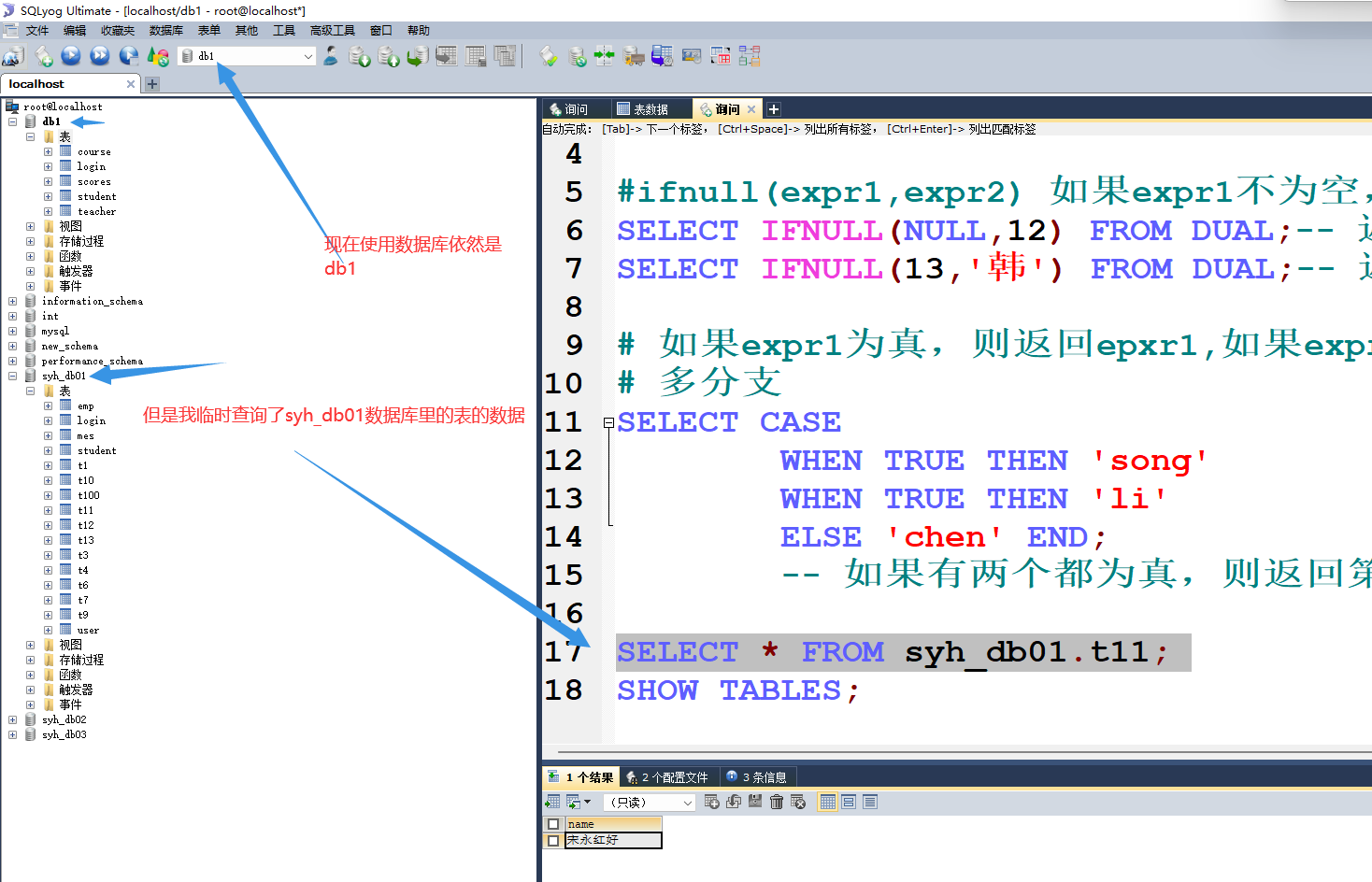Click the name column header
The image size is (1372, 882).
[x=613, y=824]
